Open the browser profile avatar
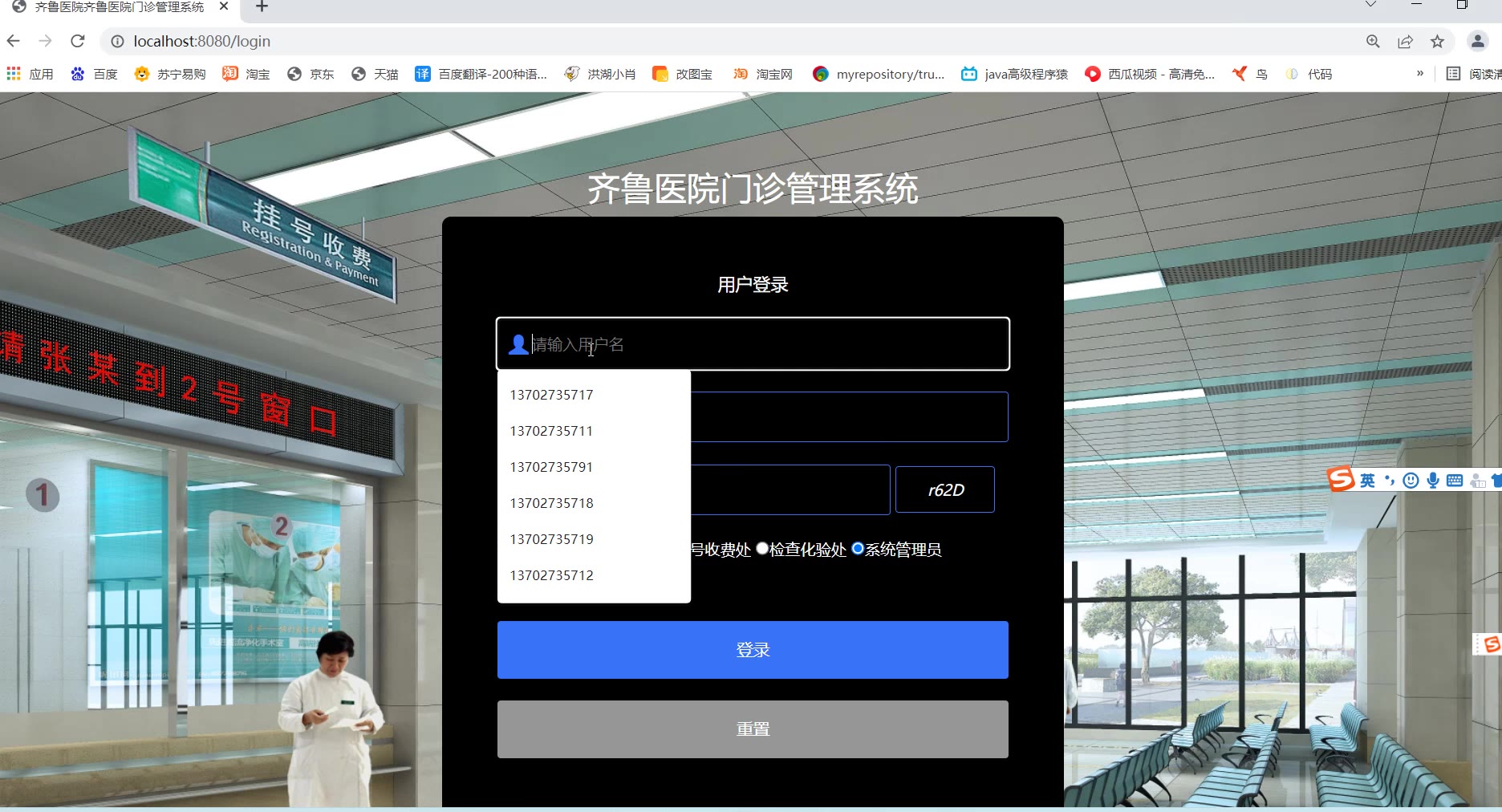1502x812 pixels. (x=1477, y=41)
